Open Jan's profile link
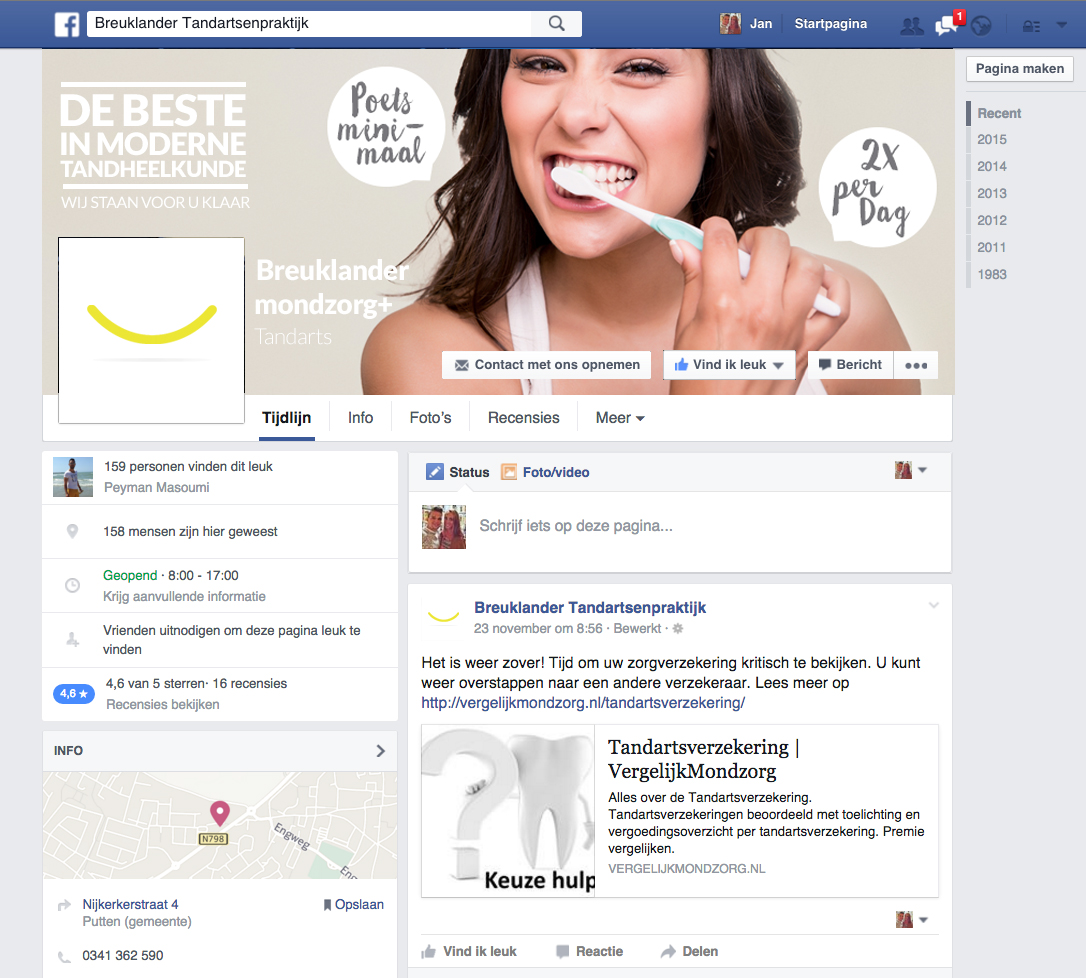The image size is (1086, 978). click(760, 24)
